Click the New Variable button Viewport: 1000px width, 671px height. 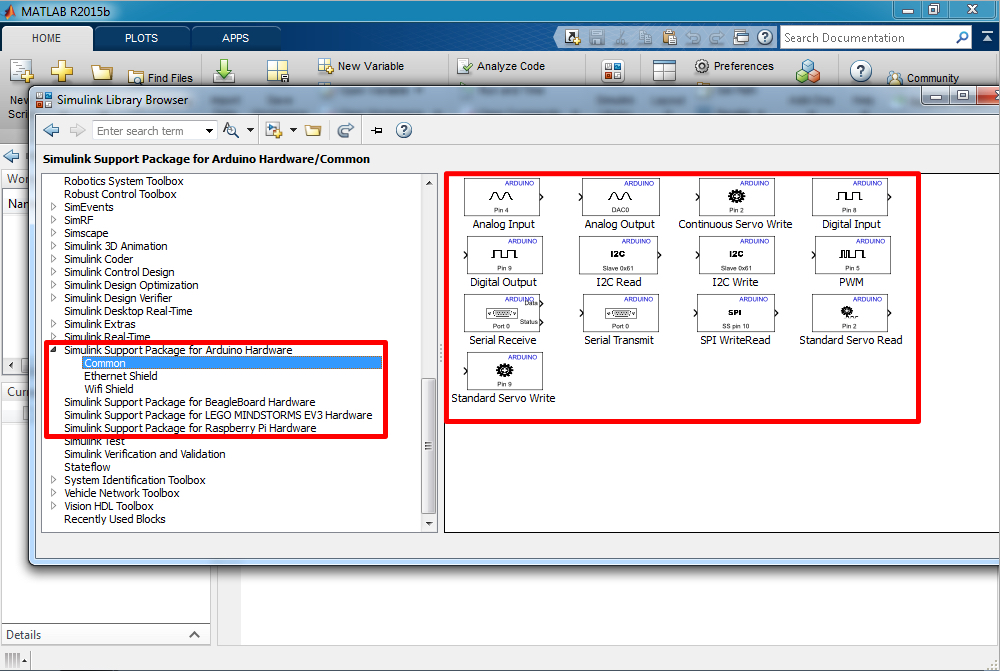tap(361, 66)
